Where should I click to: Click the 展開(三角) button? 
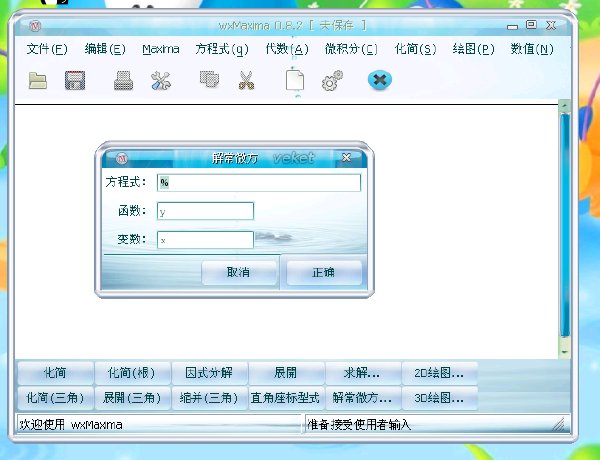point(132,398)
